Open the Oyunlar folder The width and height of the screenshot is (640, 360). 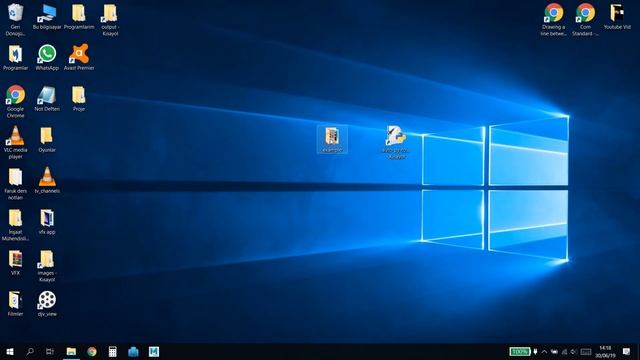tap(47, 140)
